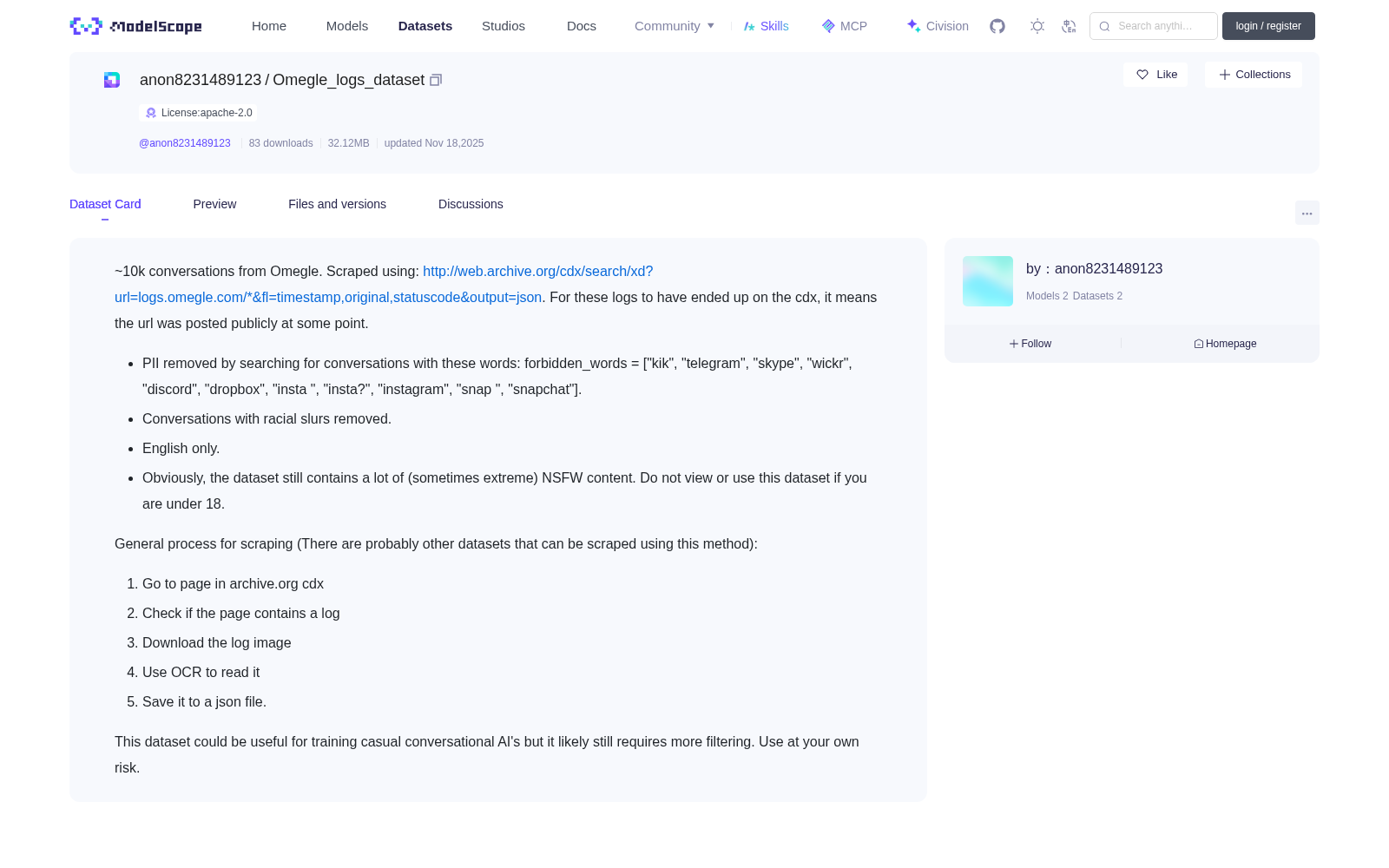Click the License:apache-2.0 tag
Viewport: 1389px width, 868px height.
point(198,113)
